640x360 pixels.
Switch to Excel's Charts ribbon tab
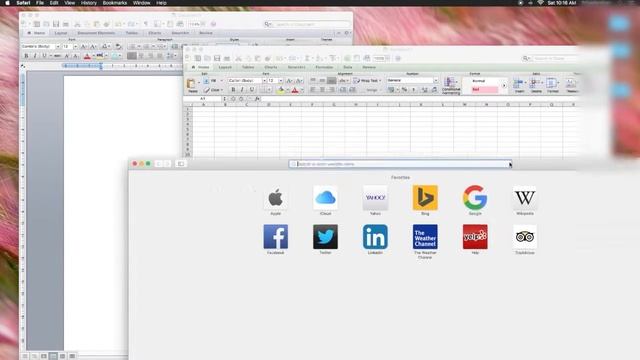click(271, 67)
